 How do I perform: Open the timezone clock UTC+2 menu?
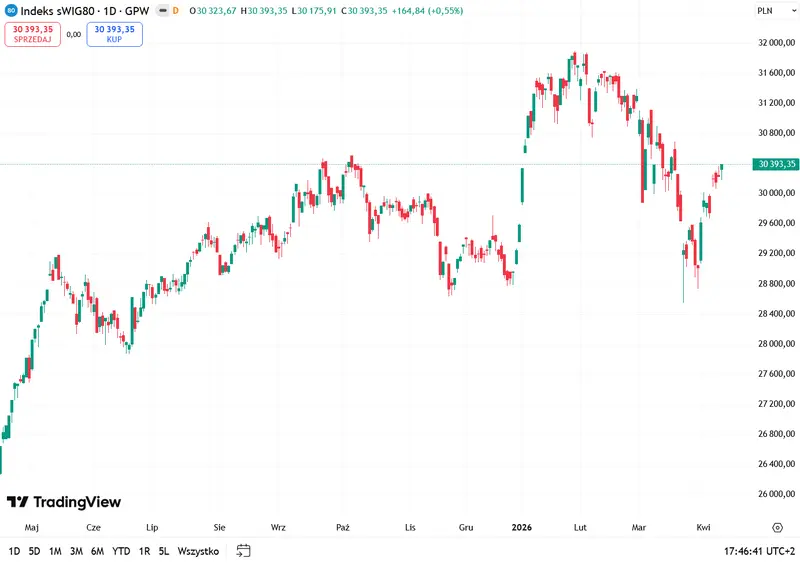point(759,551)
